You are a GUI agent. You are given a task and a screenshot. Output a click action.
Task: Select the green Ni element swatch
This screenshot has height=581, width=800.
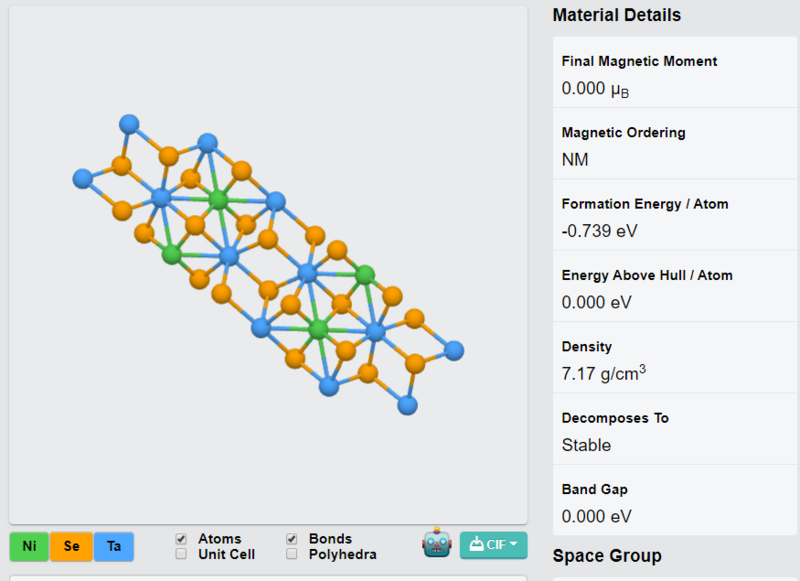[29, 546]
